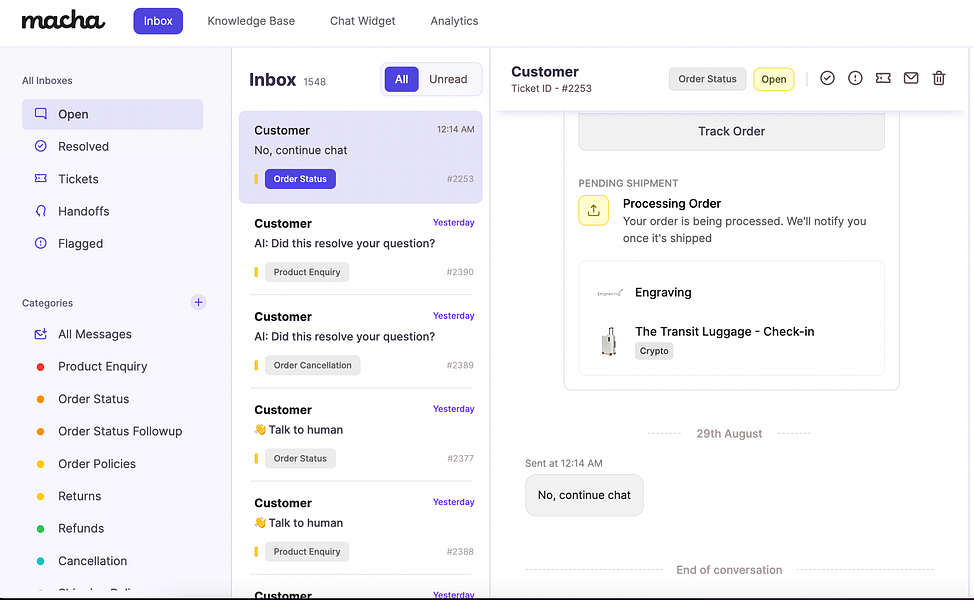Go to the Analytics tab
Screen dimensions: 974x600
coord(454,21)
